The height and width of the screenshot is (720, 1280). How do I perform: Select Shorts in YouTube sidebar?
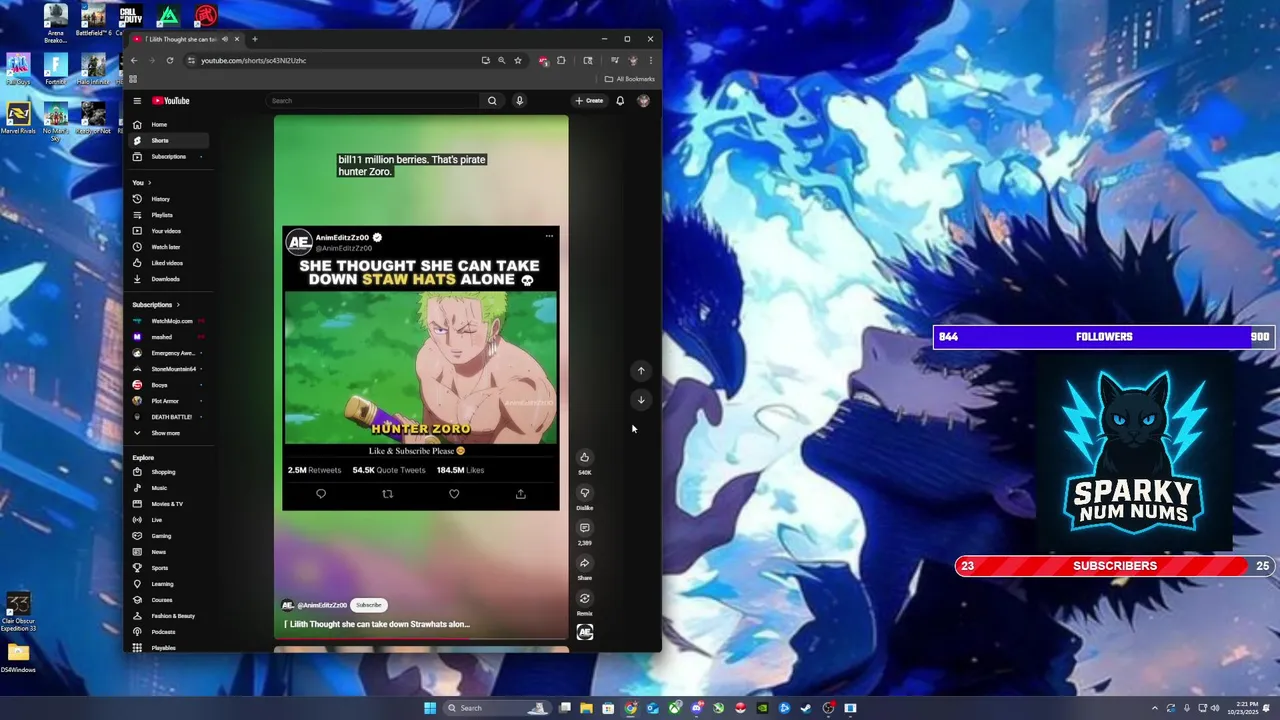click(168, 140)
